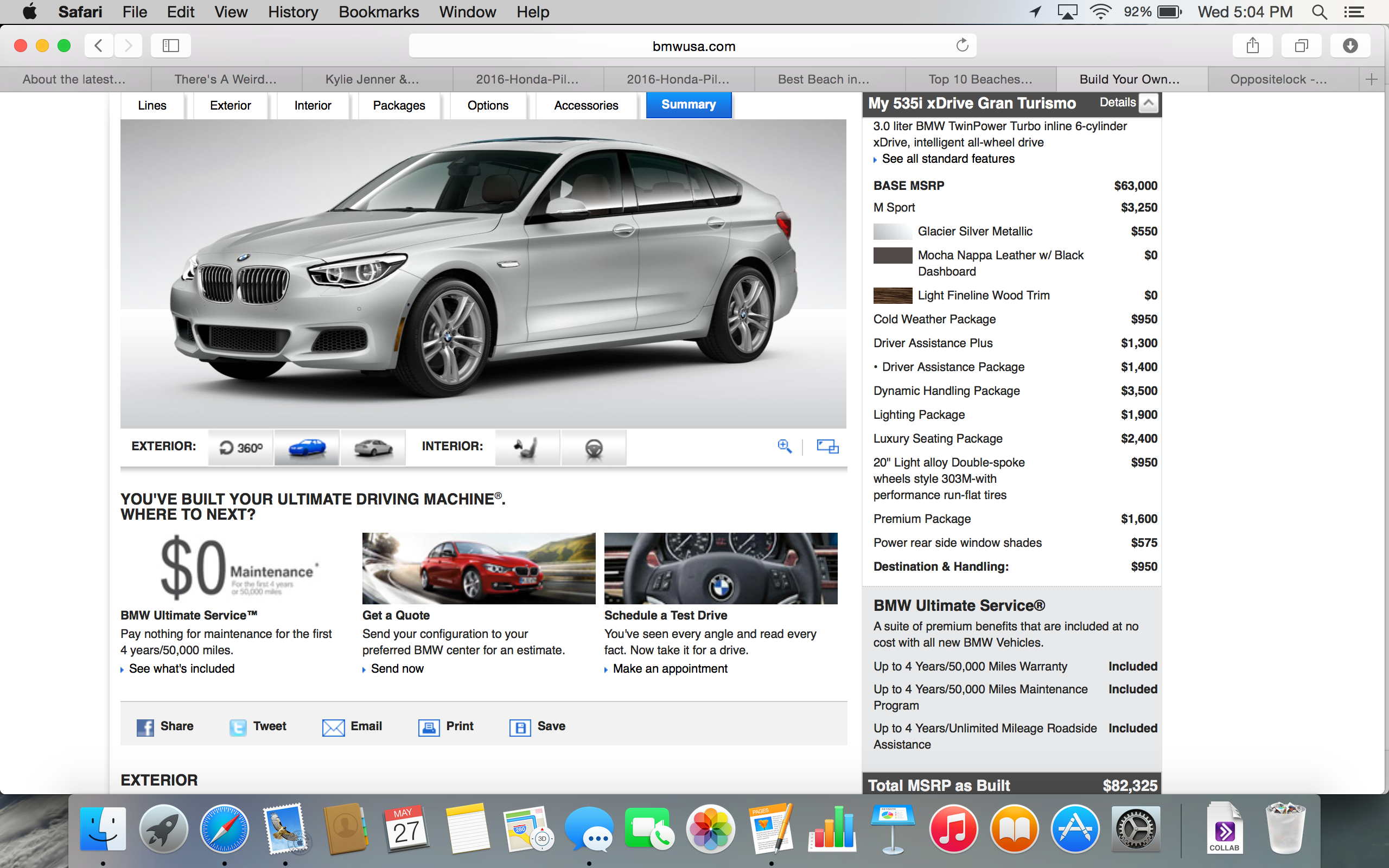Click the Print icon

coord(429,727)
